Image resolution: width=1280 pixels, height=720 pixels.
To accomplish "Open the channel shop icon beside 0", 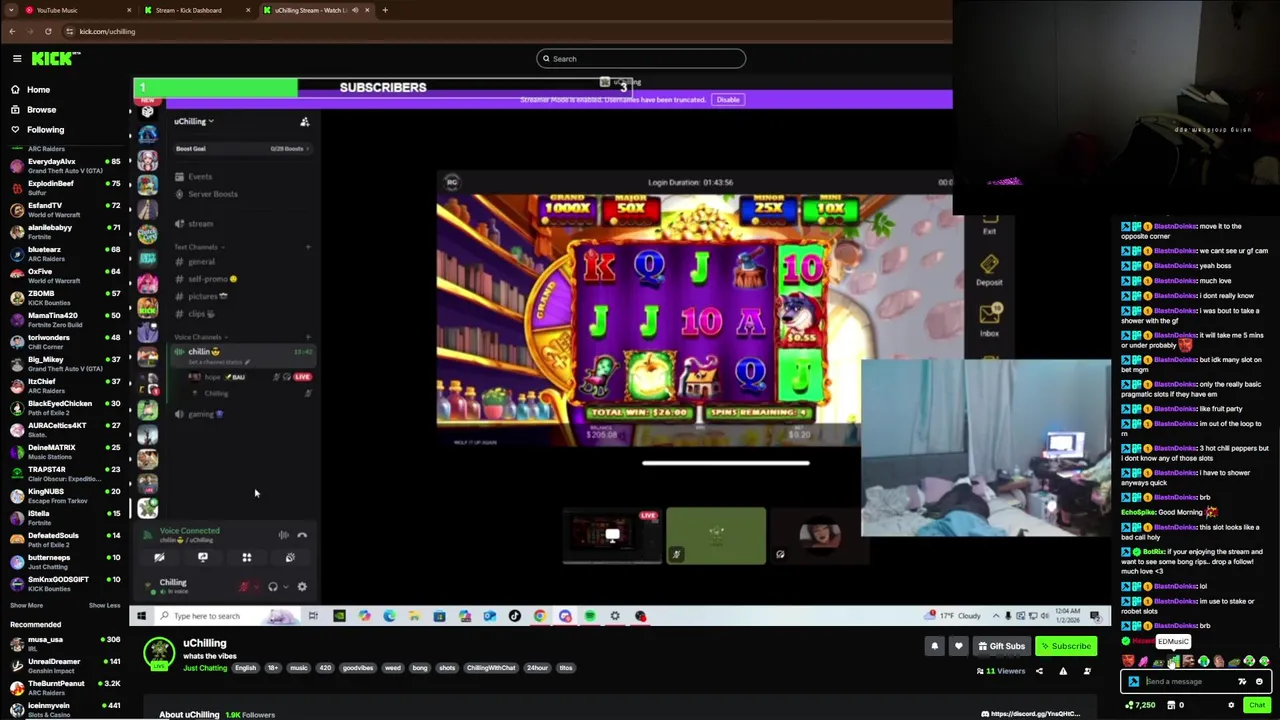I will (x=1172, y=705).
